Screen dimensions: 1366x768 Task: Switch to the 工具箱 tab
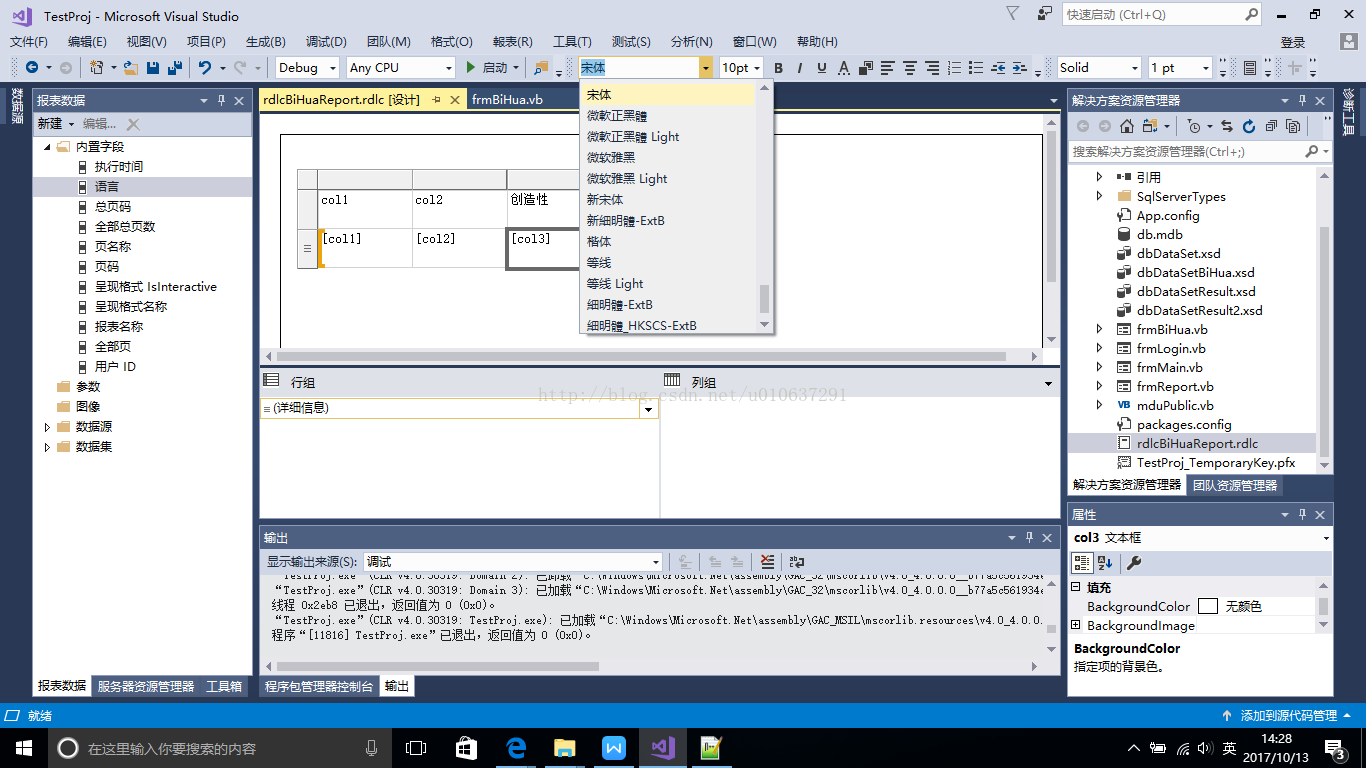(x=224, y=687)
